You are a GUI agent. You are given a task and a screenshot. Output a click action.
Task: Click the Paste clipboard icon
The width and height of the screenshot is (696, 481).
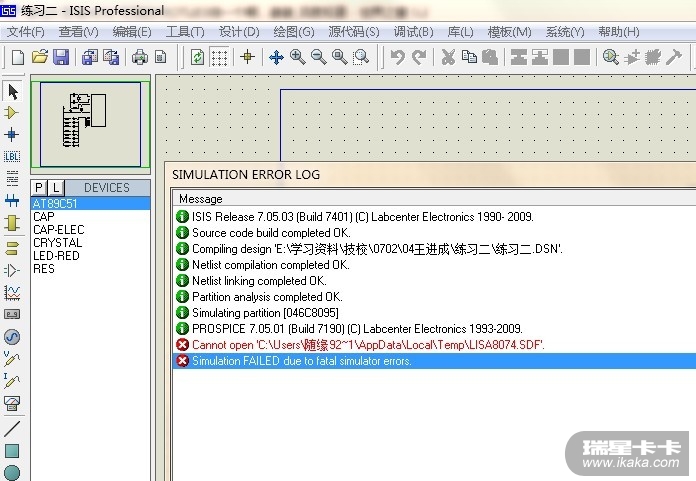click(490, 57)
